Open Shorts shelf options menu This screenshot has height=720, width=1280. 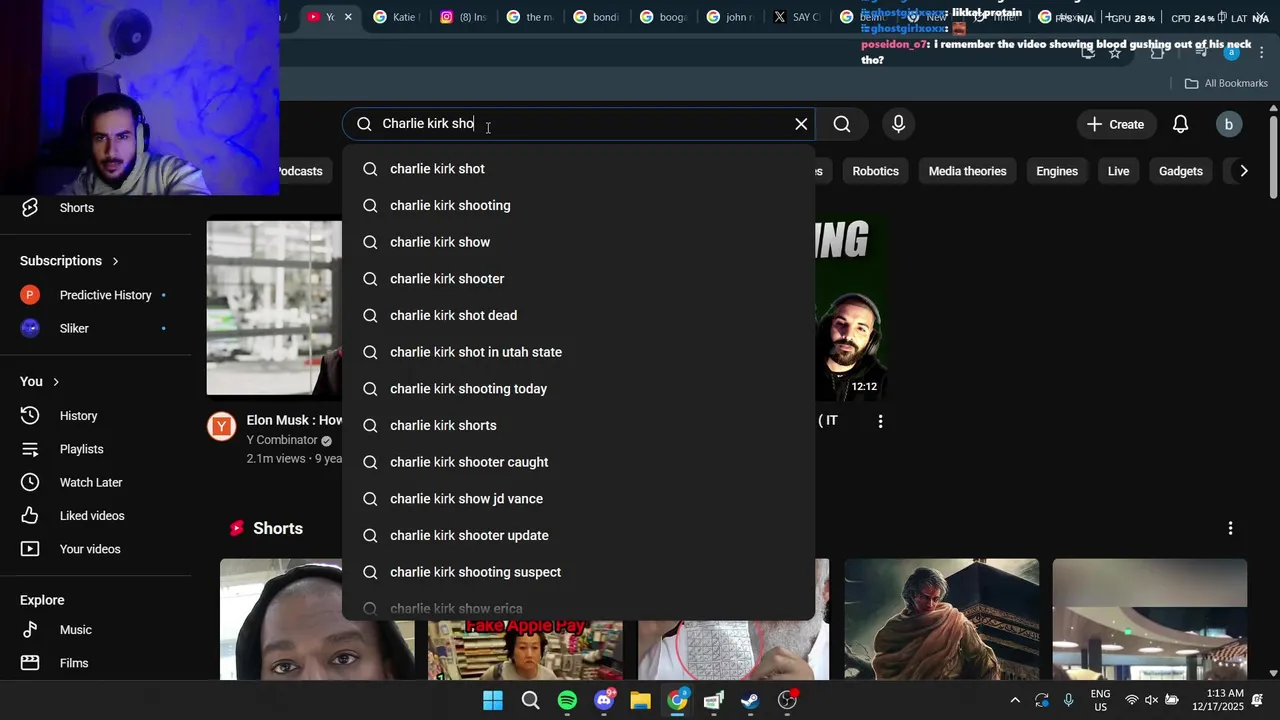[x=1230, y=528]
